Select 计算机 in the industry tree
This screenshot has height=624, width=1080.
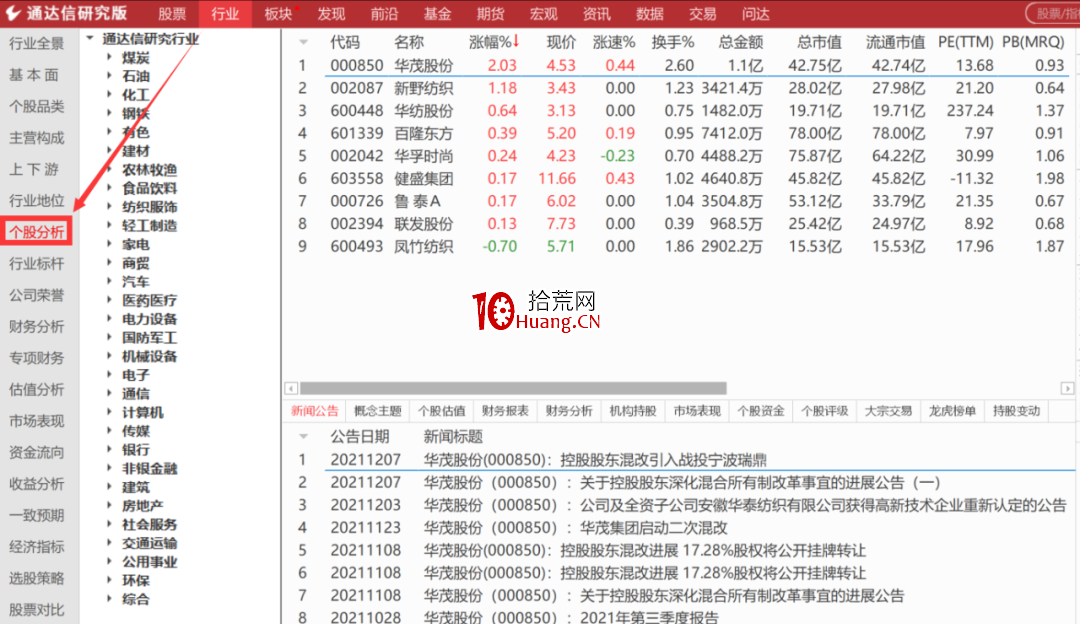point(143,413)
